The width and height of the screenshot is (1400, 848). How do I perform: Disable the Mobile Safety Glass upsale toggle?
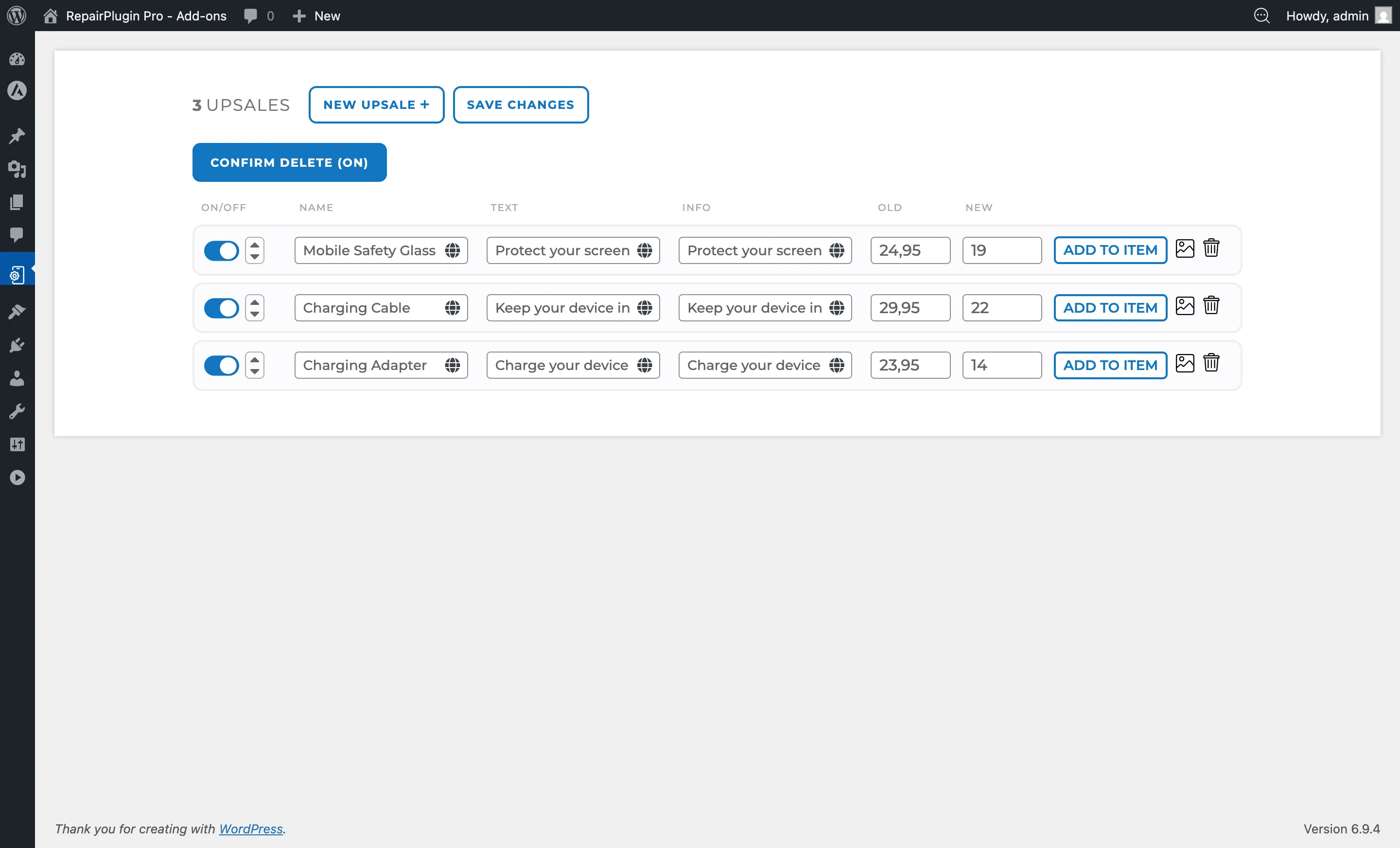221,250
